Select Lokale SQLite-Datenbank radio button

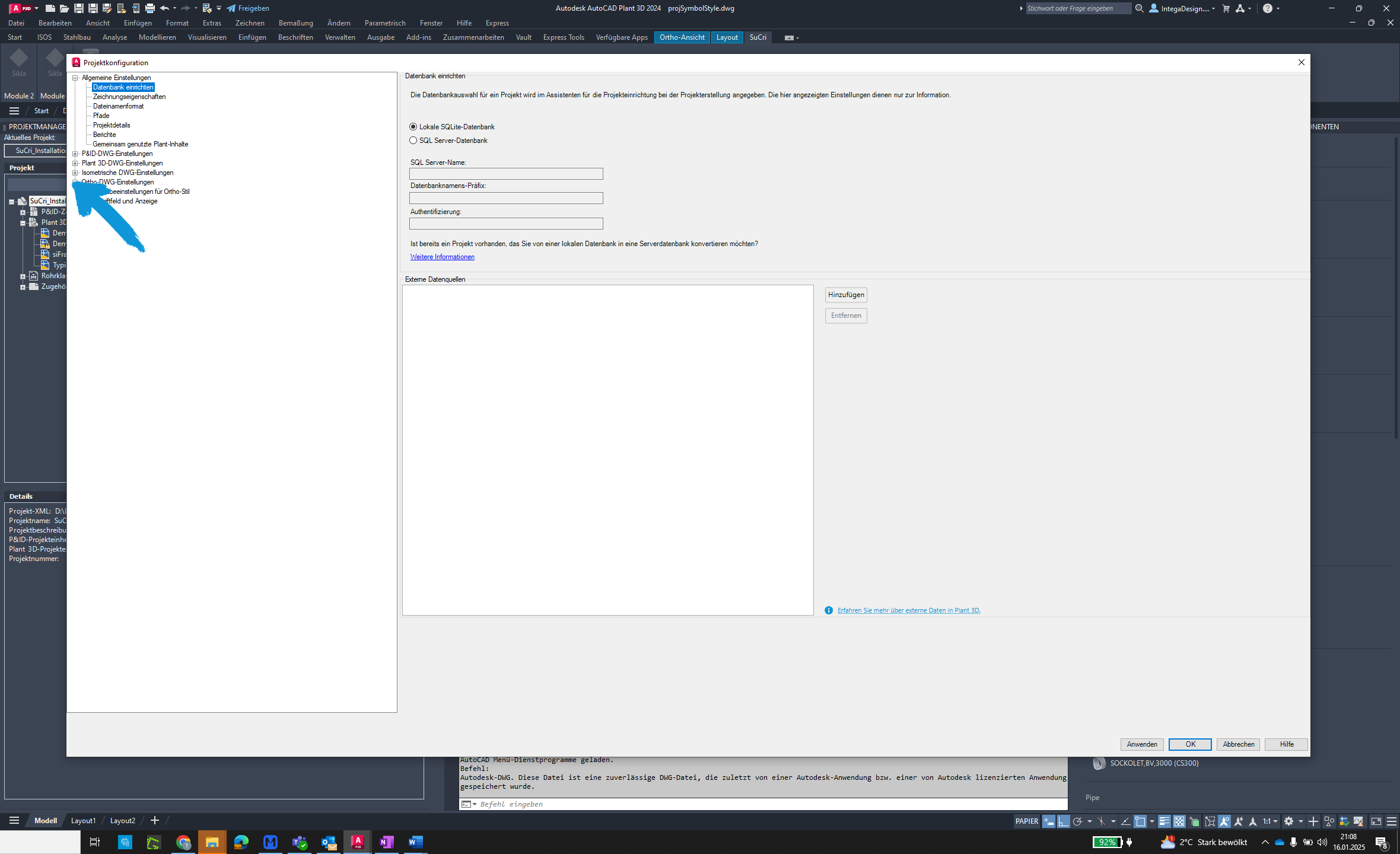413,126
